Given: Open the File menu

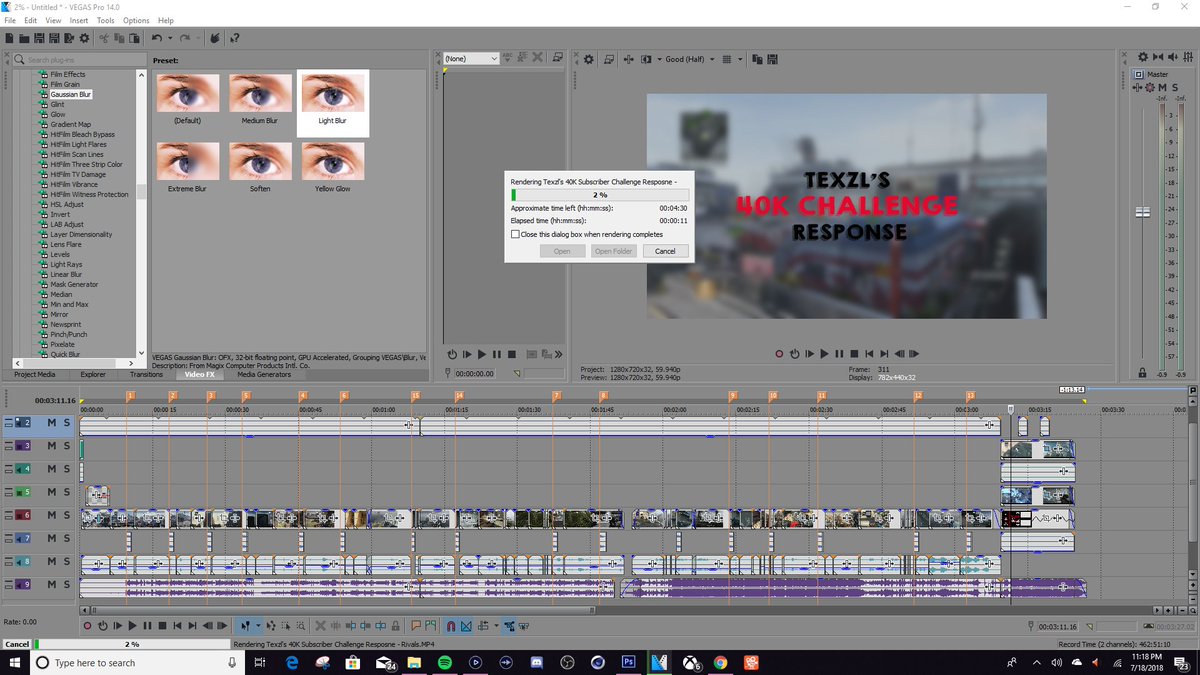Looking at the screenshot, I should pos(9,20).
